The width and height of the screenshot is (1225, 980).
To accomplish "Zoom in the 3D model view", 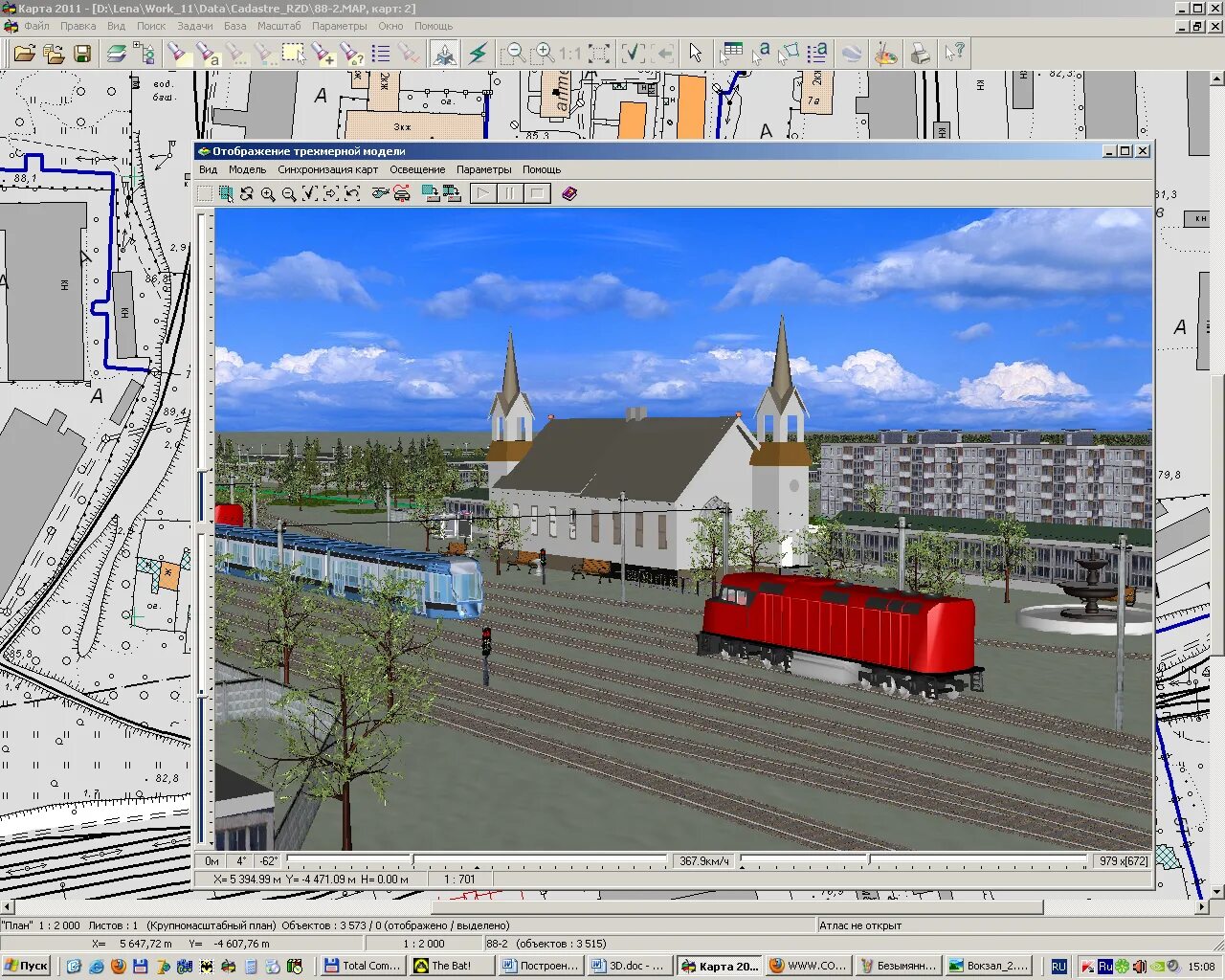I will point(268,194).
